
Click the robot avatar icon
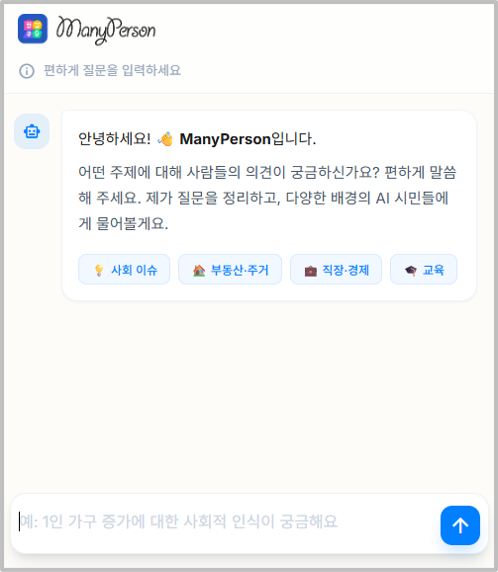32,131
